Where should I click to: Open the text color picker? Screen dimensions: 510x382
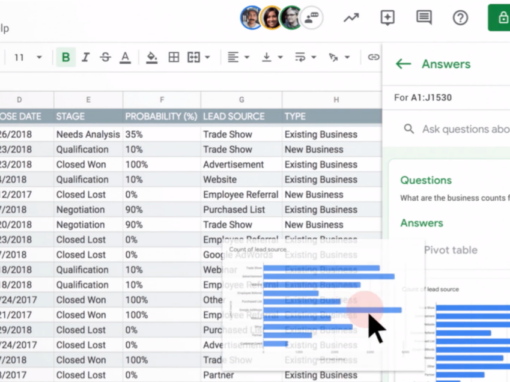pyautogui.click(x=125, y=58)
